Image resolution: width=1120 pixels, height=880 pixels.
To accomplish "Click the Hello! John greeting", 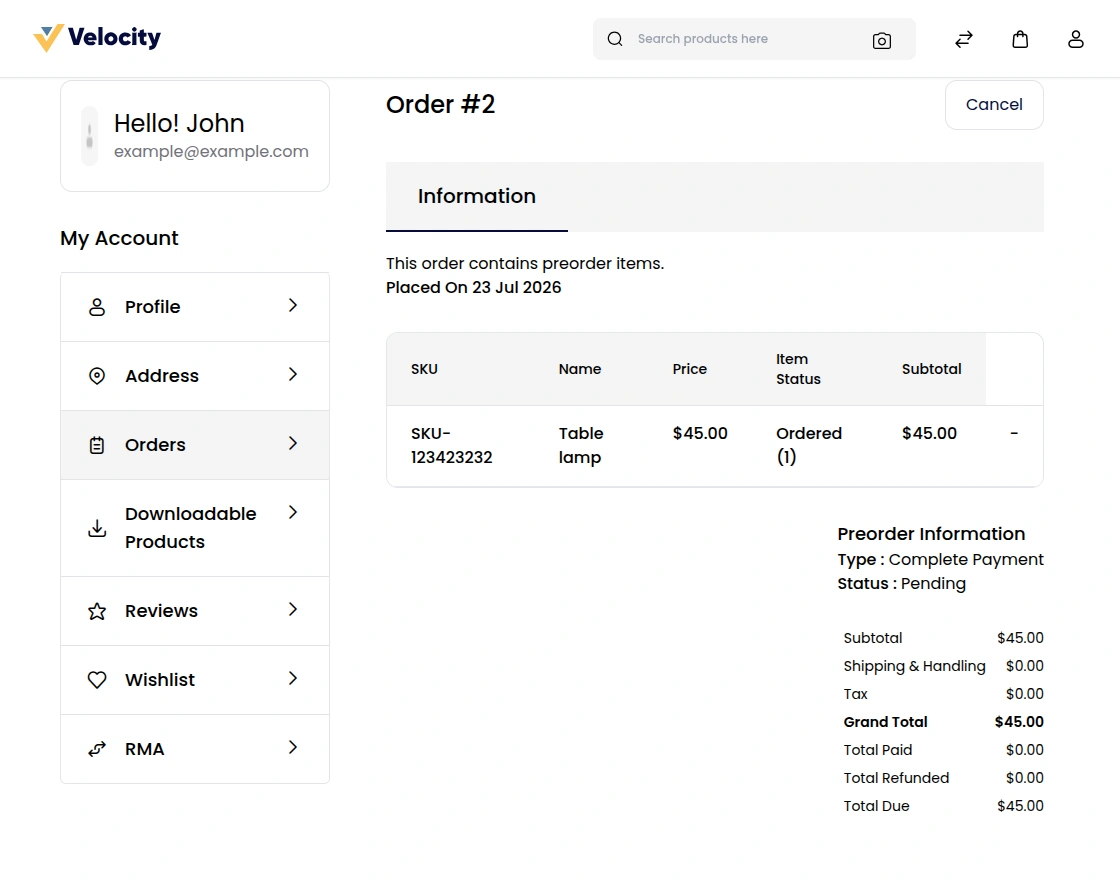I will 179,124.
